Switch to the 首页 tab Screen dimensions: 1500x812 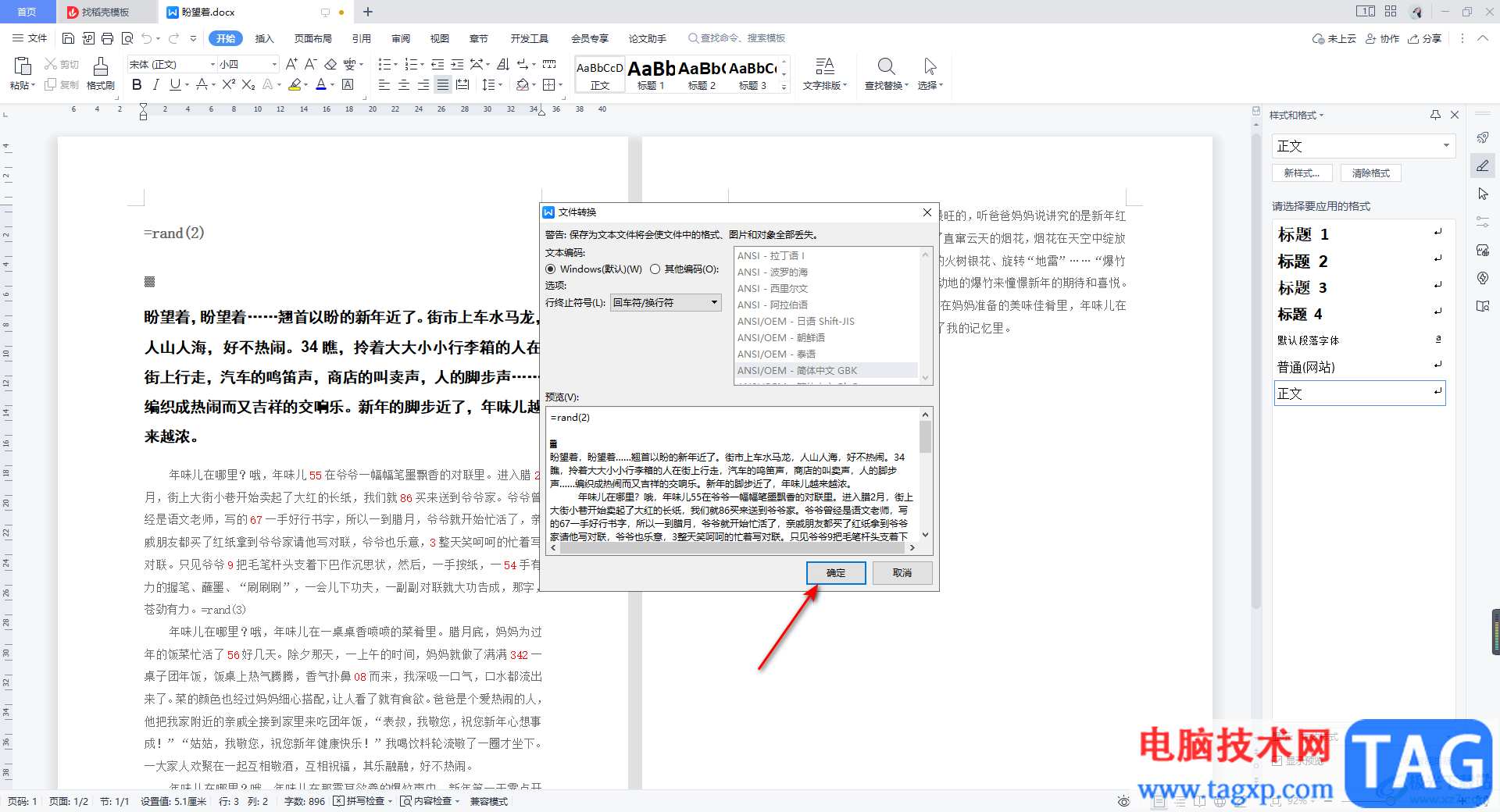click(x=27, y=12)
